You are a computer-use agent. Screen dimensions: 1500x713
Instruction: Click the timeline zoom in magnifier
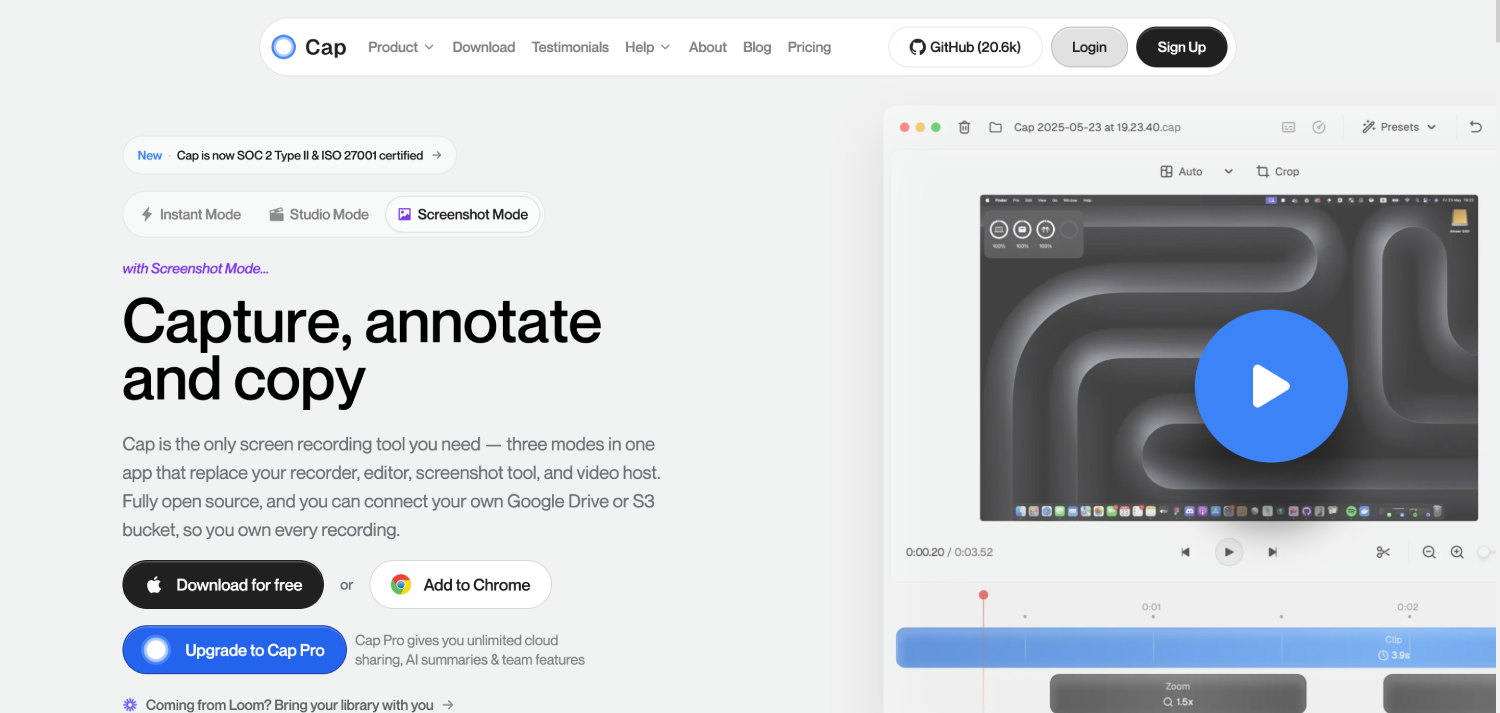pos(1457,552)
